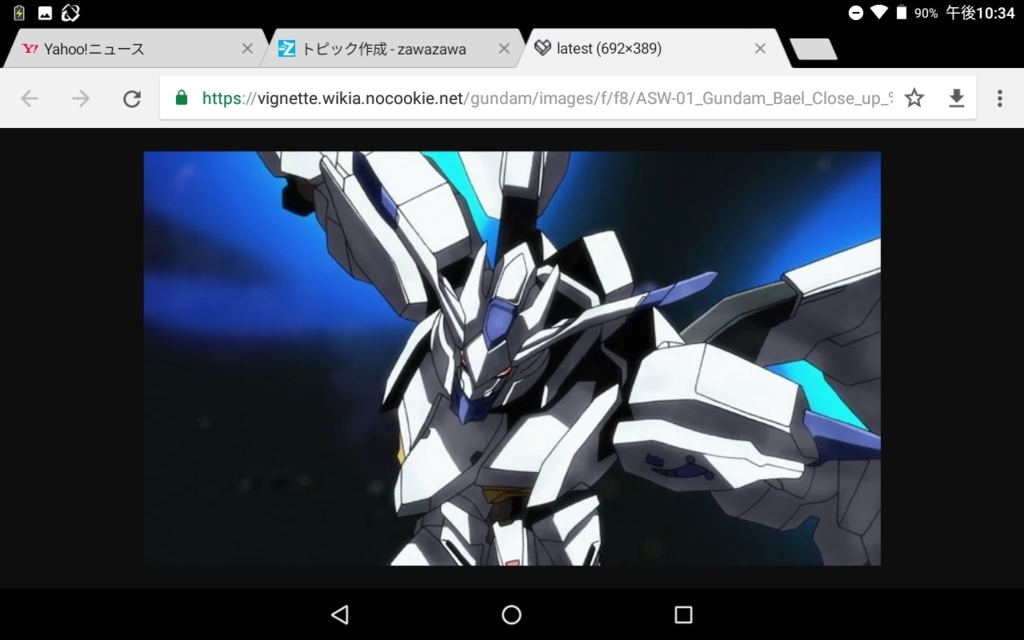This screenshot has height=640, width=1024.
Task: Tap the battery status icon
Action: pyautogui.click(x=901, y=12)
